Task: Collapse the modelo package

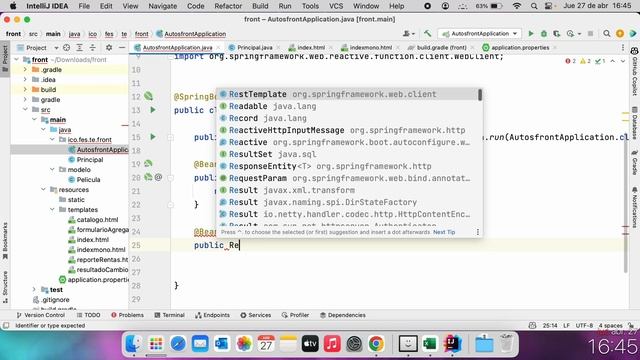Action: pos(52,169)
